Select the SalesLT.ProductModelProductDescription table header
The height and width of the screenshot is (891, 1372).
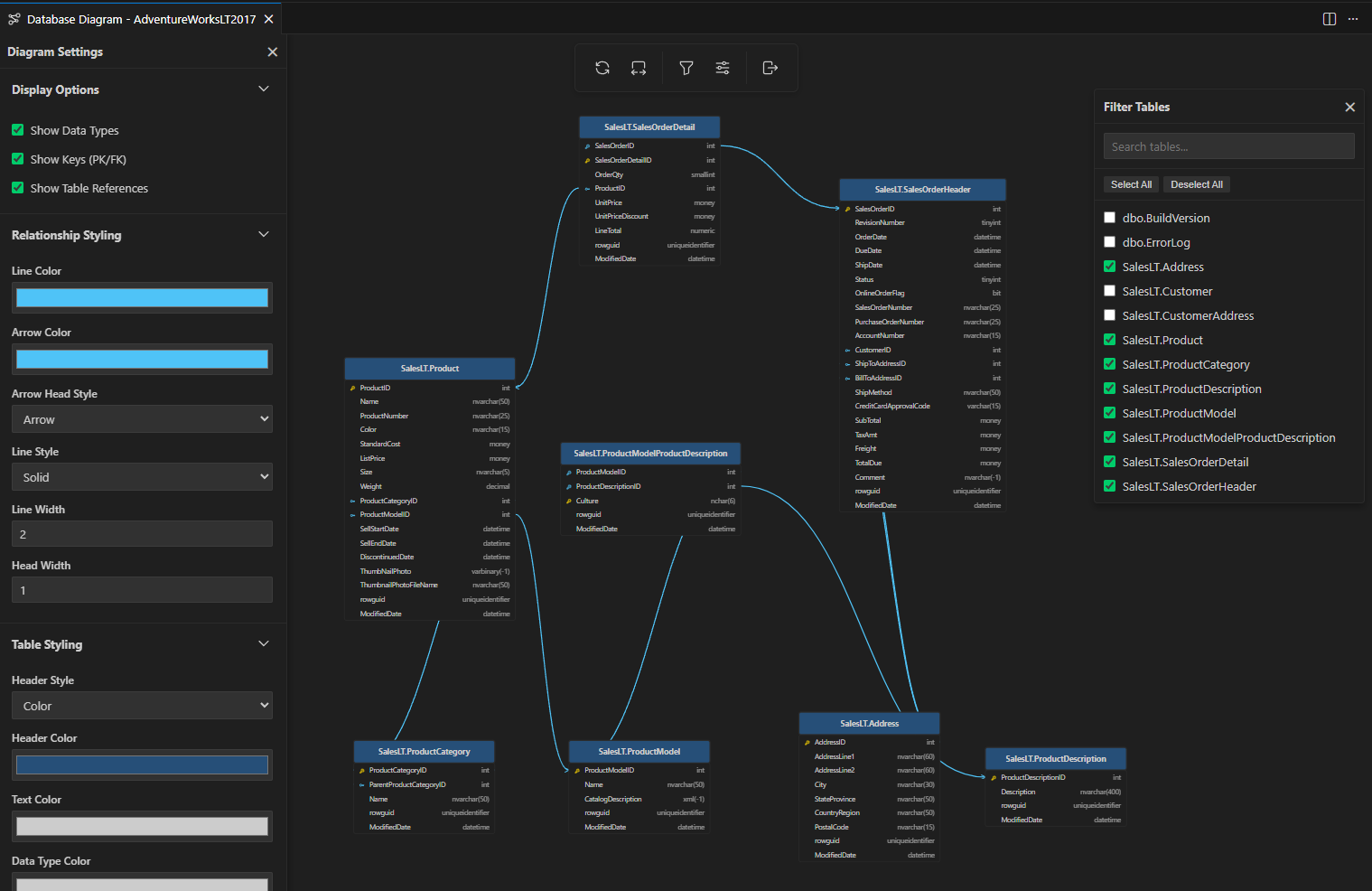[650, 454]
